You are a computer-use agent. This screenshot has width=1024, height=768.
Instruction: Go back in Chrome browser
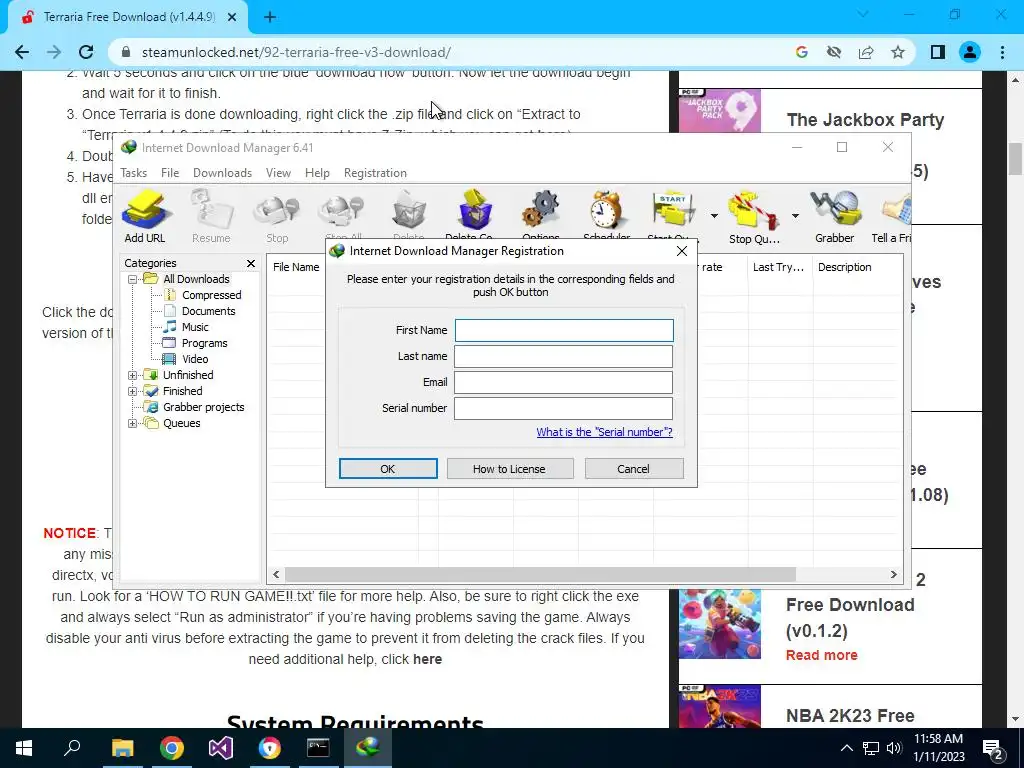tap(22, 52)
